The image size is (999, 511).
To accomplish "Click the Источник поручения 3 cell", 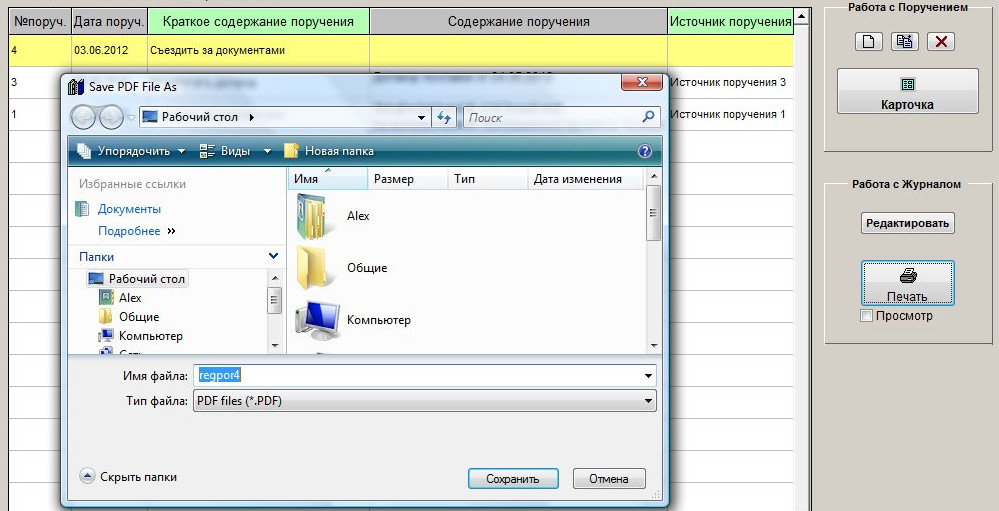I will click(730, 82).
